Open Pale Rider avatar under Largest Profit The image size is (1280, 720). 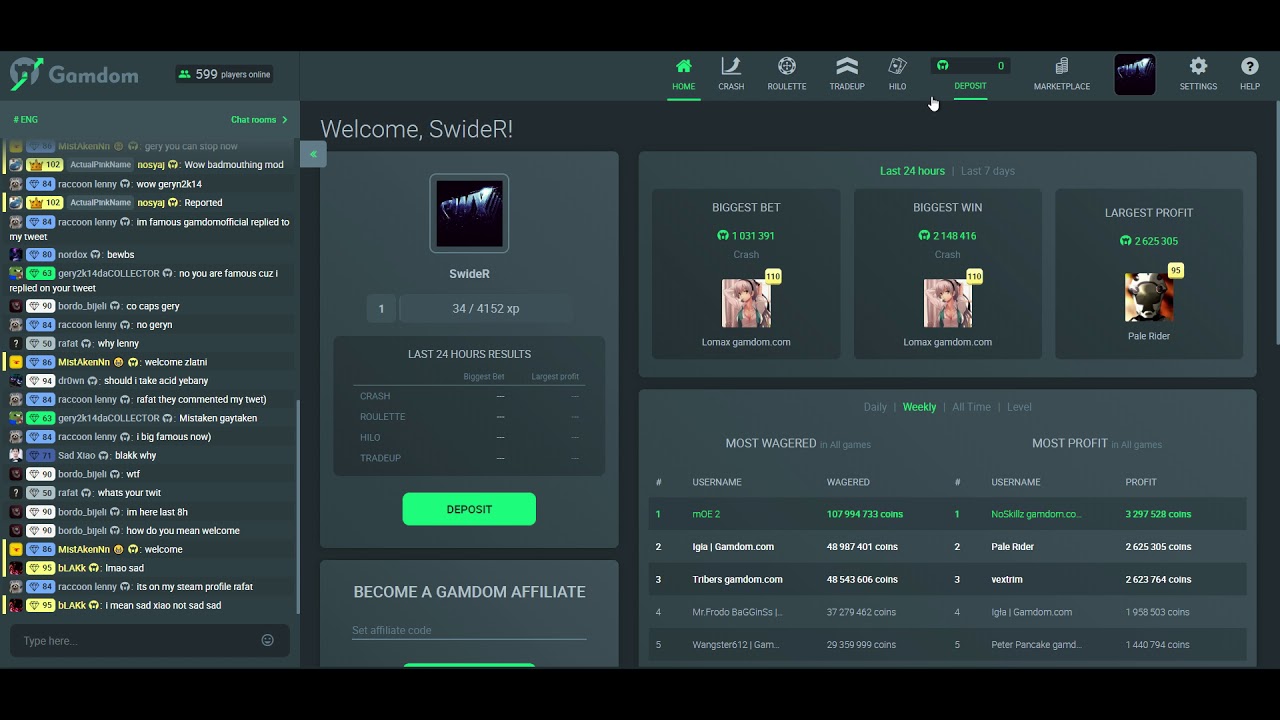coord(1149,297)
